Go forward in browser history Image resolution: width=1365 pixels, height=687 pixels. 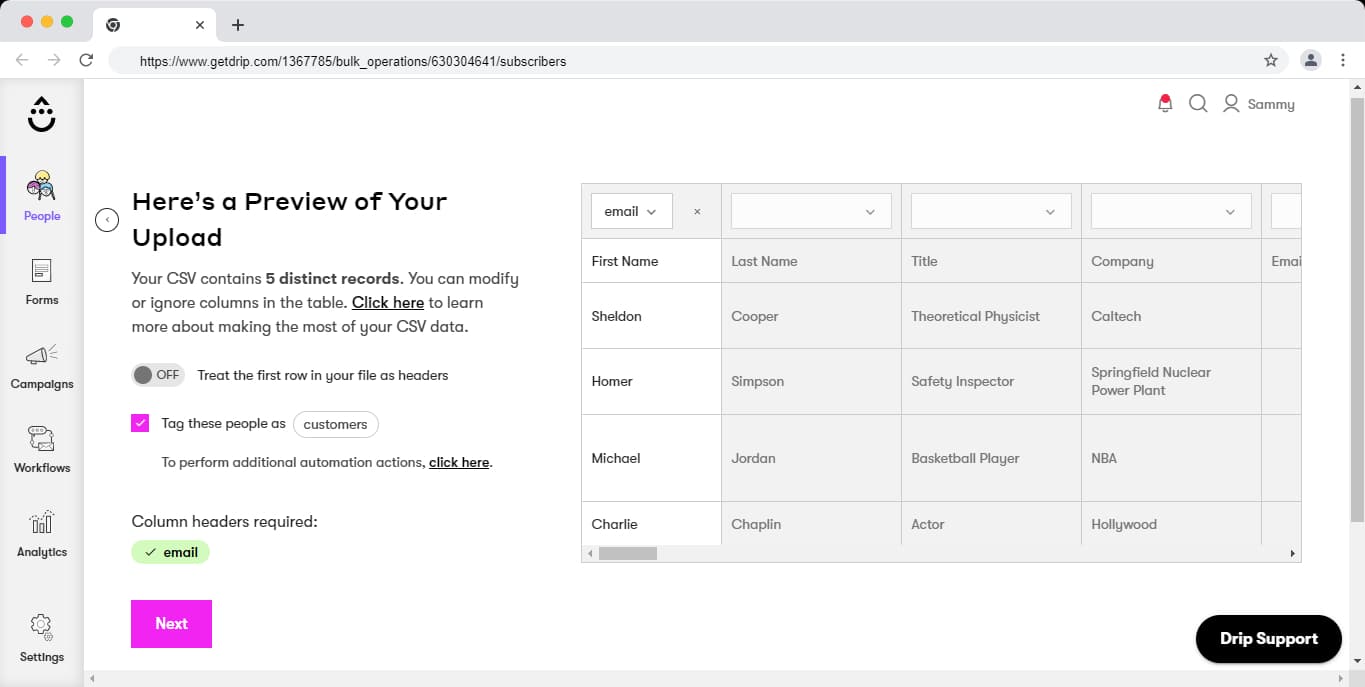[x=54, y=60]
